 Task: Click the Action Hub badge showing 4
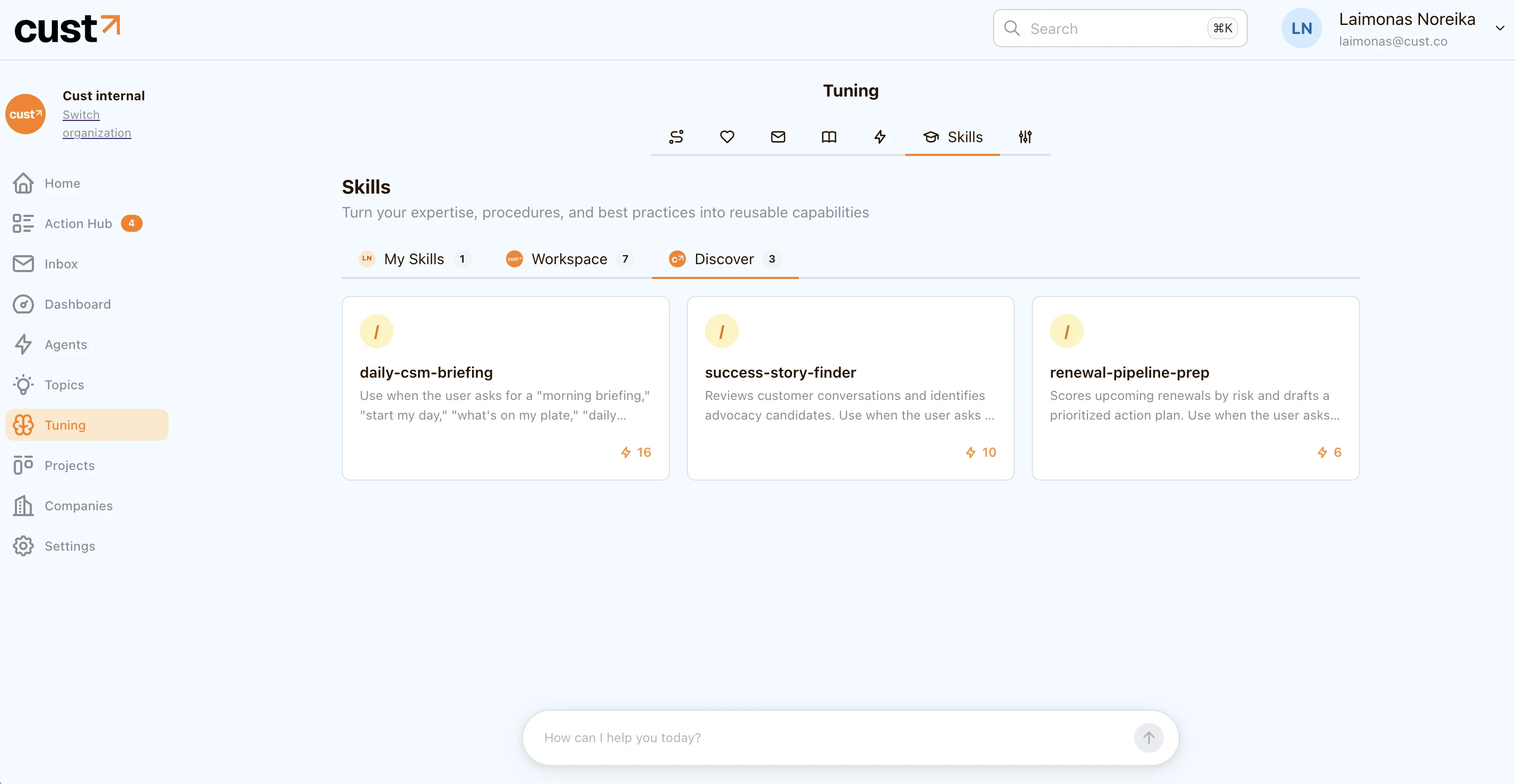click(x=132, y=223)
